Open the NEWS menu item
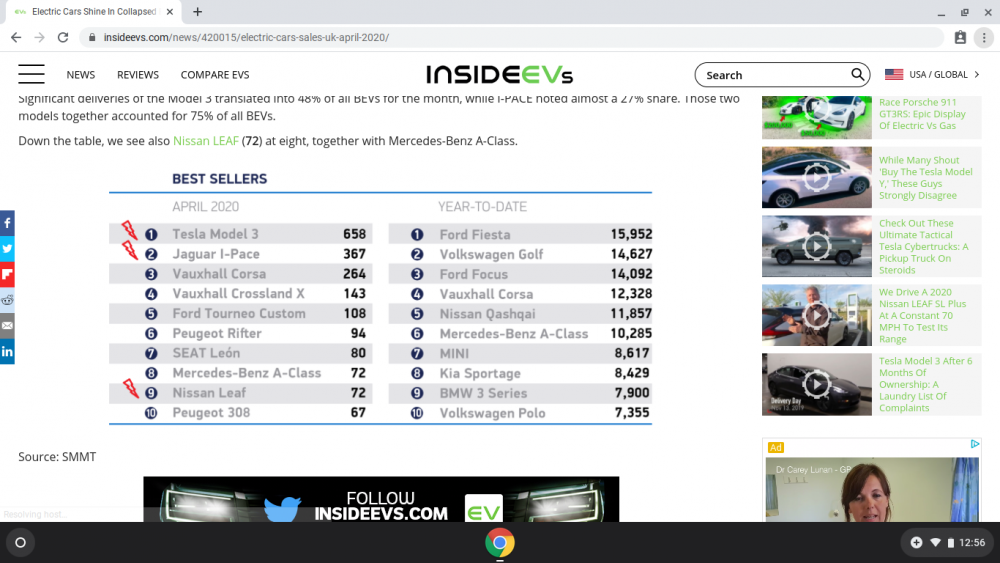The height and width of the screenshot is (563, 1000). tap(80, 75)
